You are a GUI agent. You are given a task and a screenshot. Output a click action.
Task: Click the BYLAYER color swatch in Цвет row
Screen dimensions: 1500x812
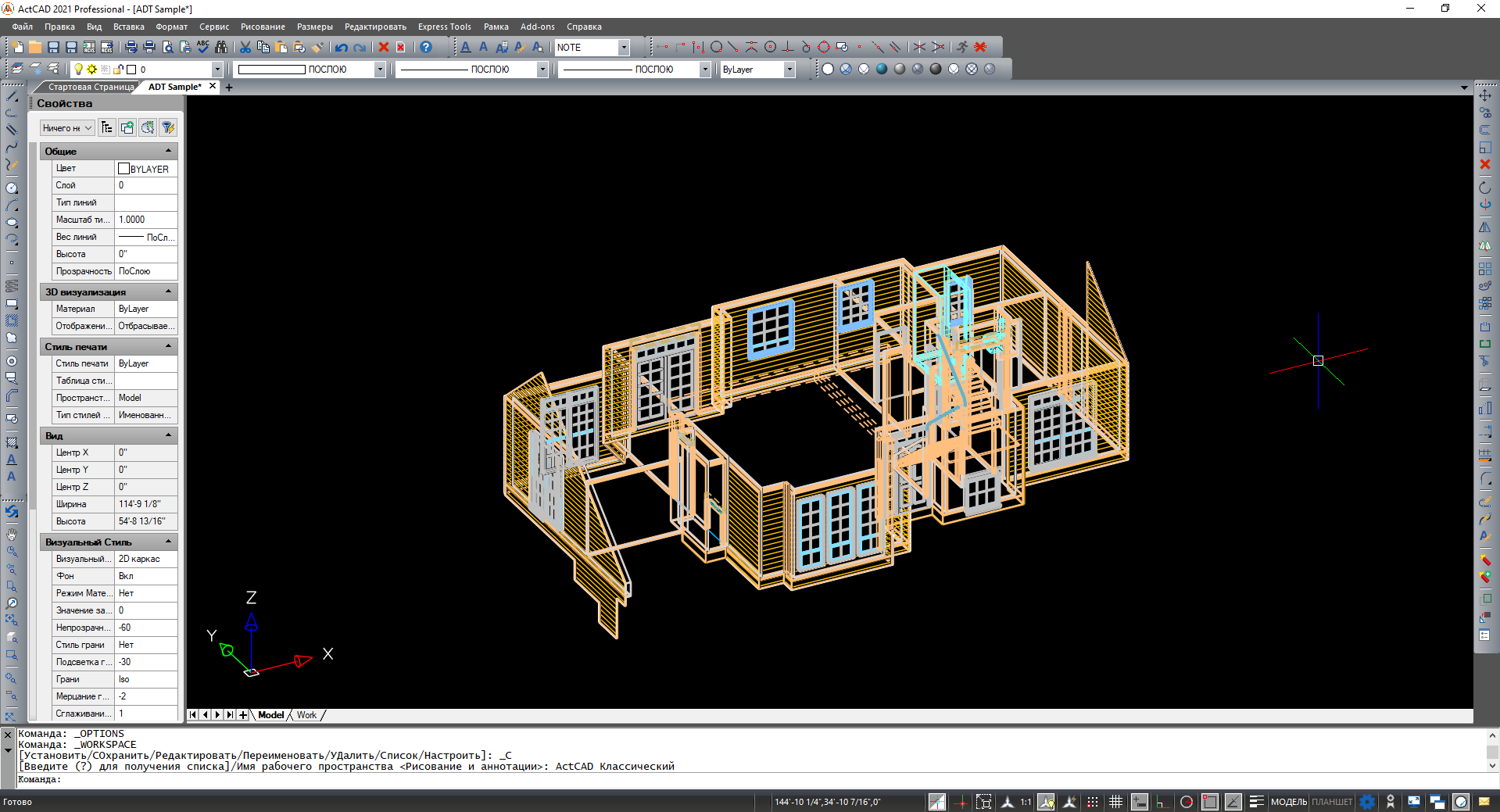coord(124,169)
